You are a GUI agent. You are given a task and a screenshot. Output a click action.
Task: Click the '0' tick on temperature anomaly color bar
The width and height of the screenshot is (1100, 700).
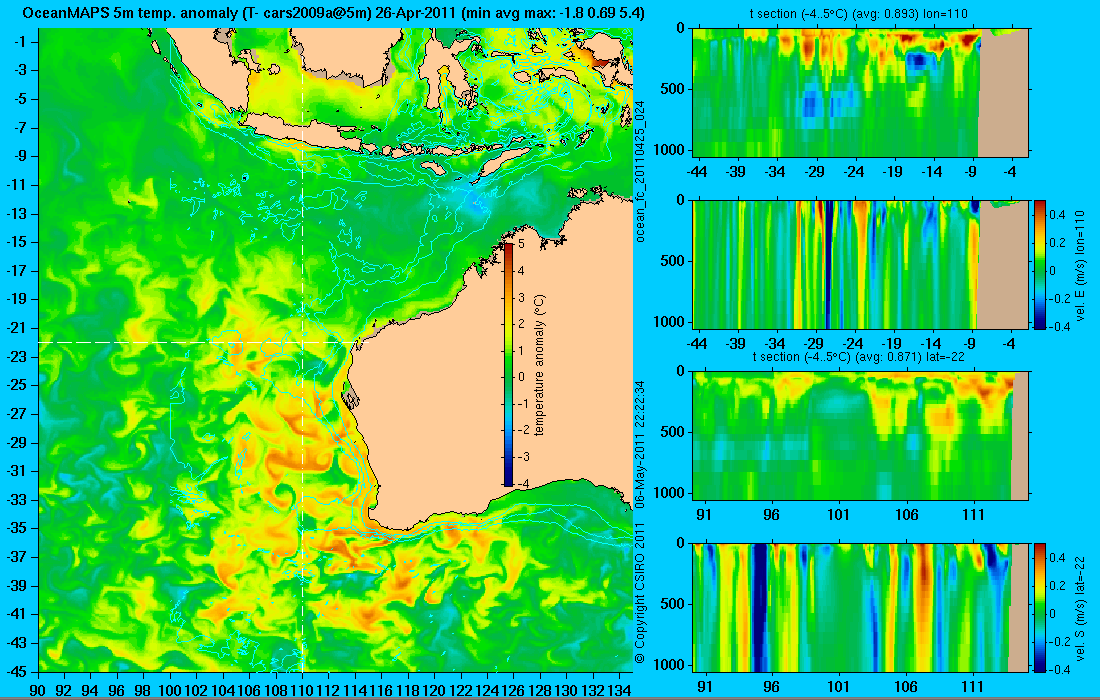(521, 377)
